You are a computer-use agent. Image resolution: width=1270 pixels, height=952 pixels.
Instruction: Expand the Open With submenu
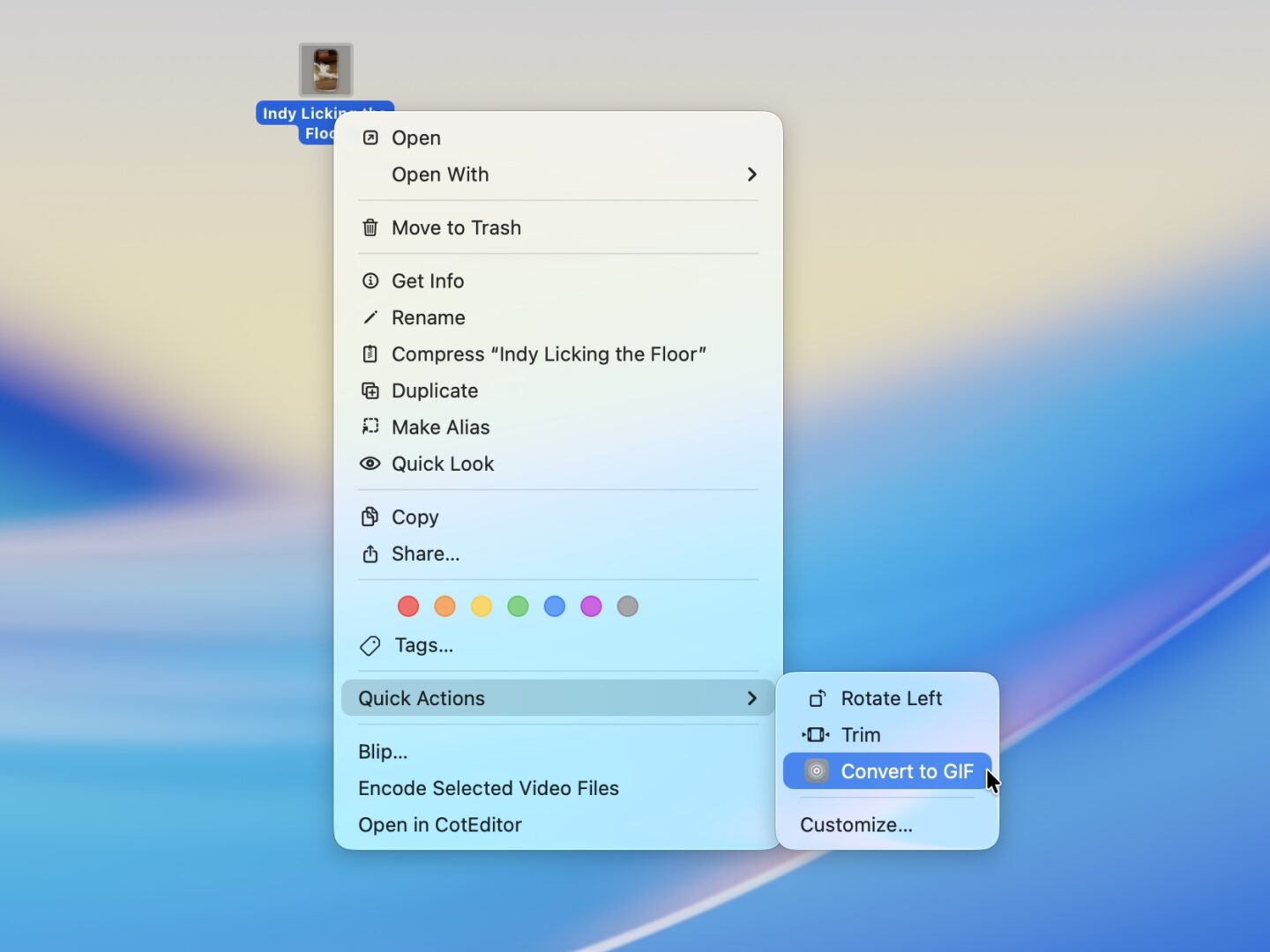[751, 175]
